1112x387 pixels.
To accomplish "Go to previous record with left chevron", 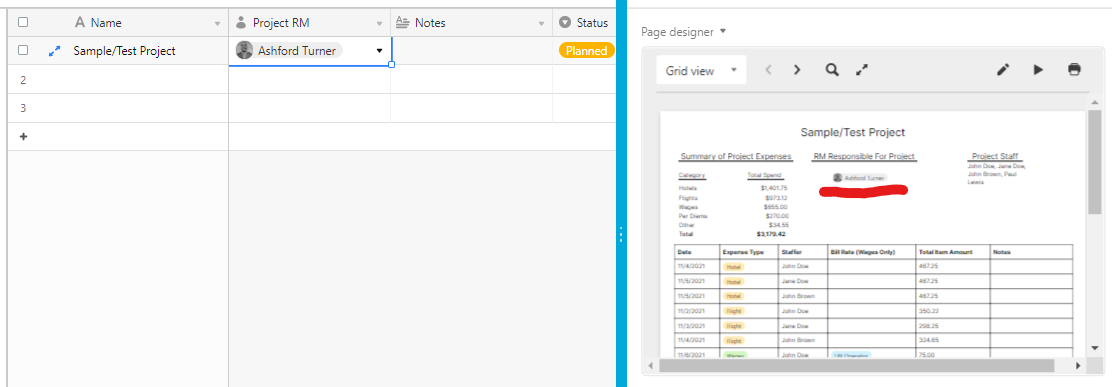I will coord(768,69).
